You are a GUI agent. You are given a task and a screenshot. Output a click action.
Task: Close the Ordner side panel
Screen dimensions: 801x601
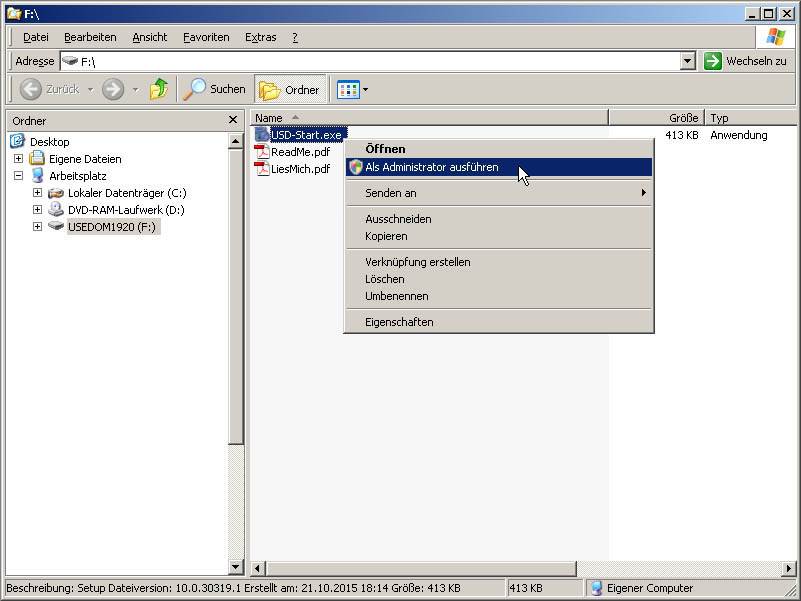233,120
